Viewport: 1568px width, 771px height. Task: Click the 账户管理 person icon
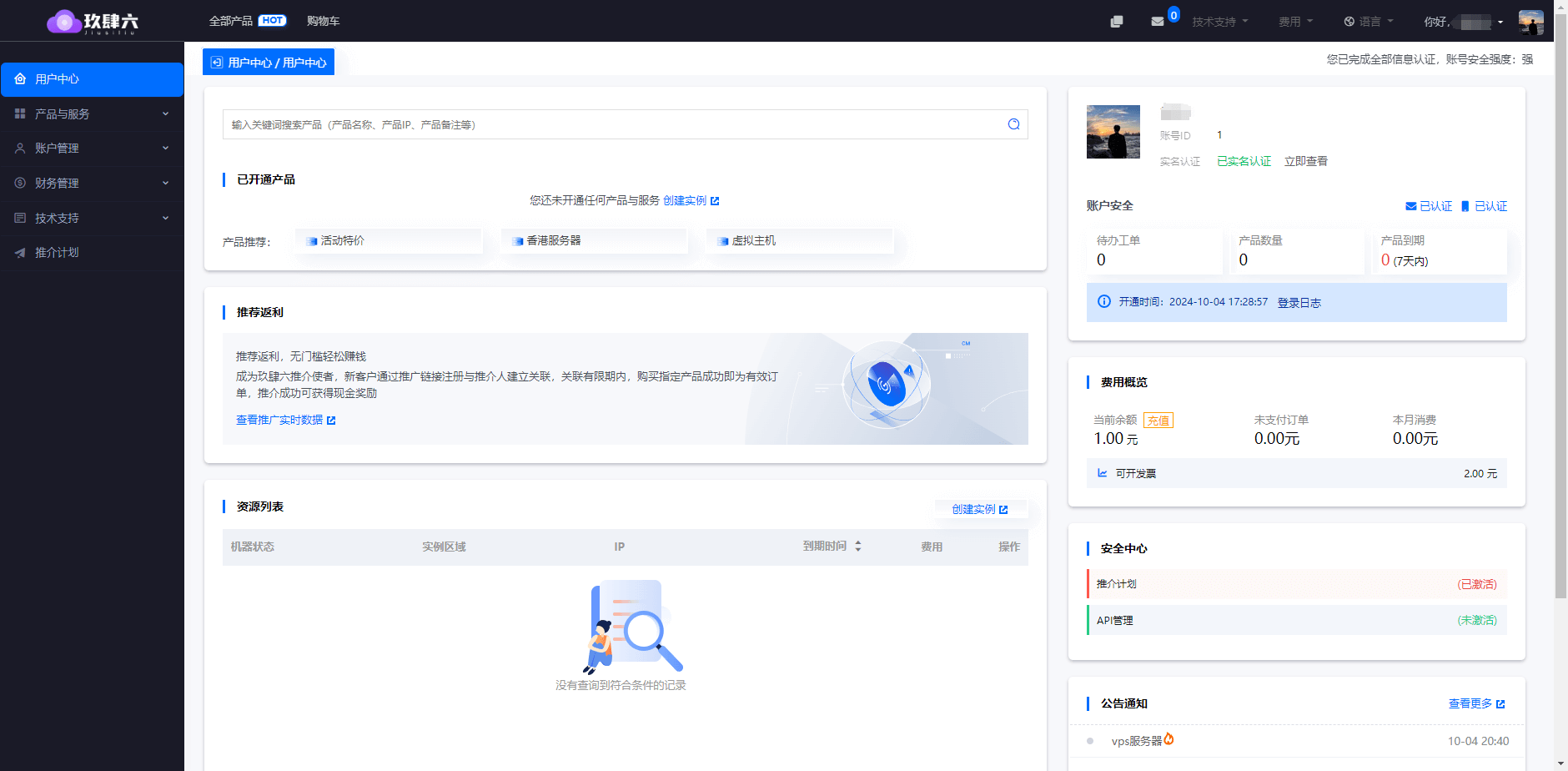[20, 148]
